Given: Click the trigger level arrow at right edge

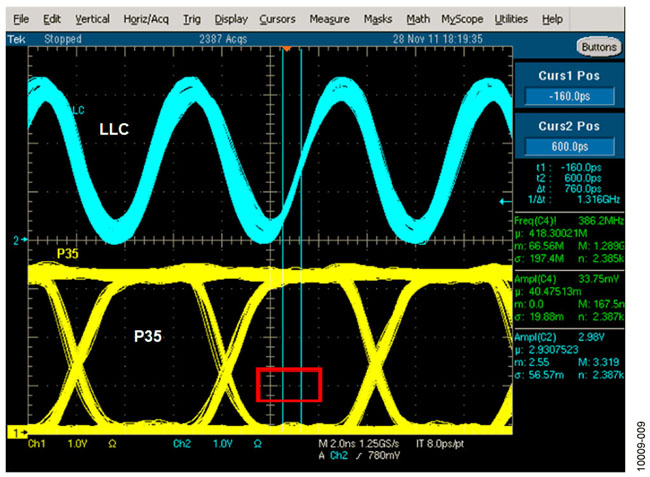Looking at the screenshot, I should (x=505, y=202).
